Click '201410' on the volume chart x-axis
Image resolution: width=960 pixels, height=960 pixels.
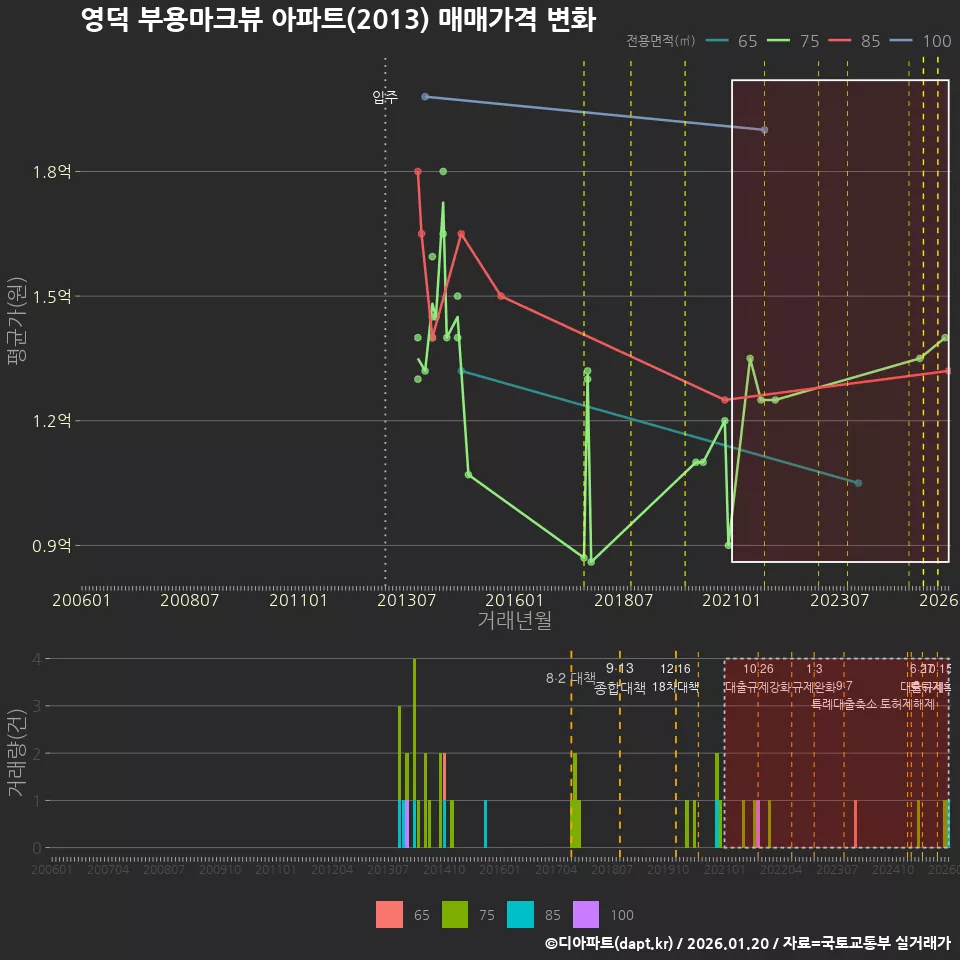[x=444, y=869]
